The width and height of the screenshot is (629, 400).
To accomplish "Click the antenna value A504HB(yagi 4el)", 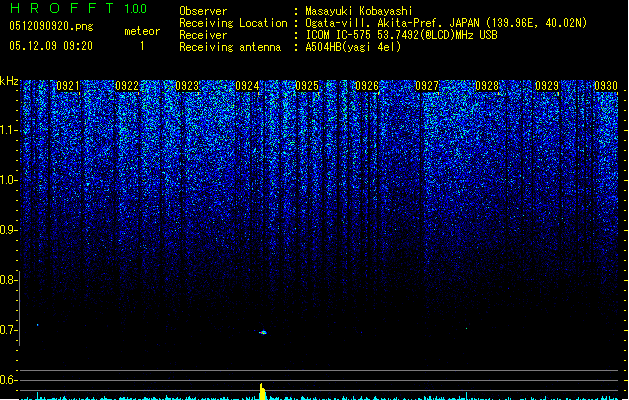I will [353, 47].
